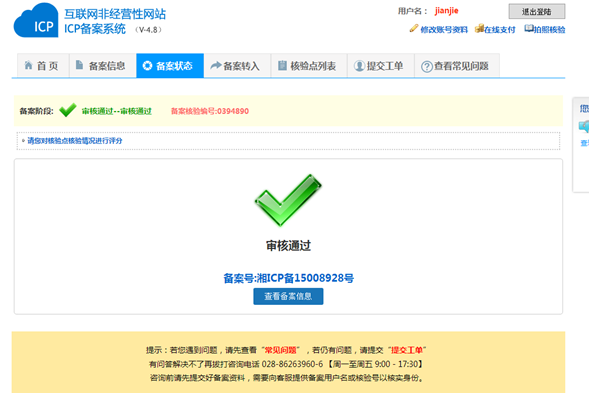
Task: Open the 备案转入 tab
Action: pyautogui.click(x=237, y=66)
